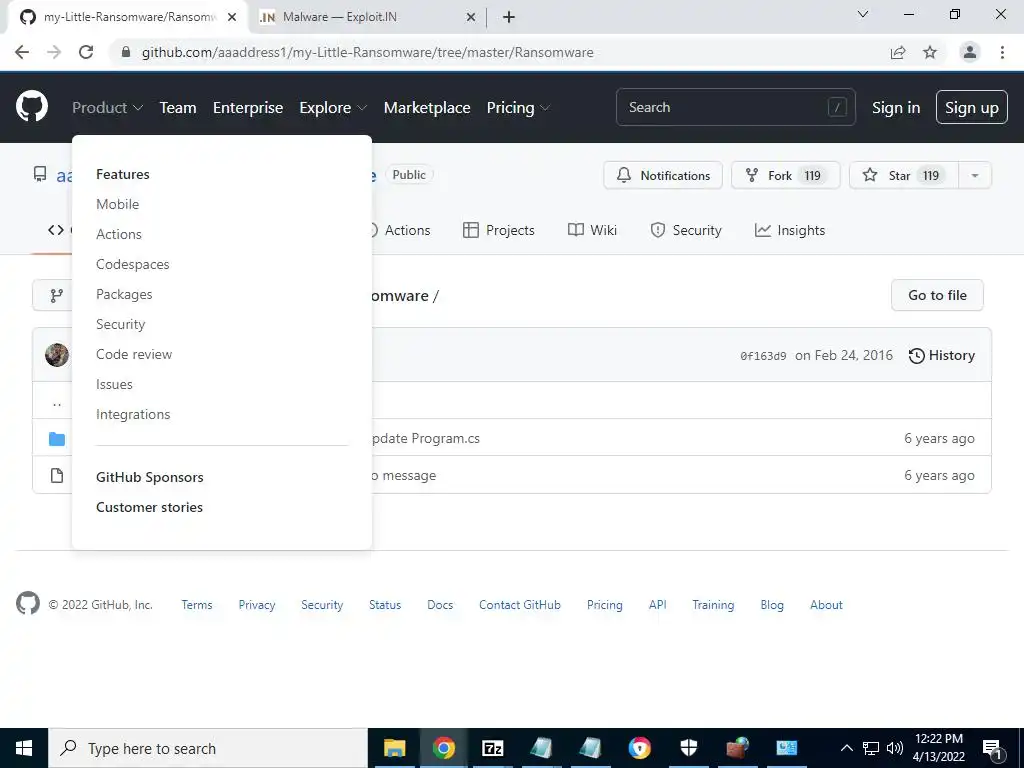The image size is (1024, 768).
Task: Open commit 0f163d9
Action: click(763, 356)
